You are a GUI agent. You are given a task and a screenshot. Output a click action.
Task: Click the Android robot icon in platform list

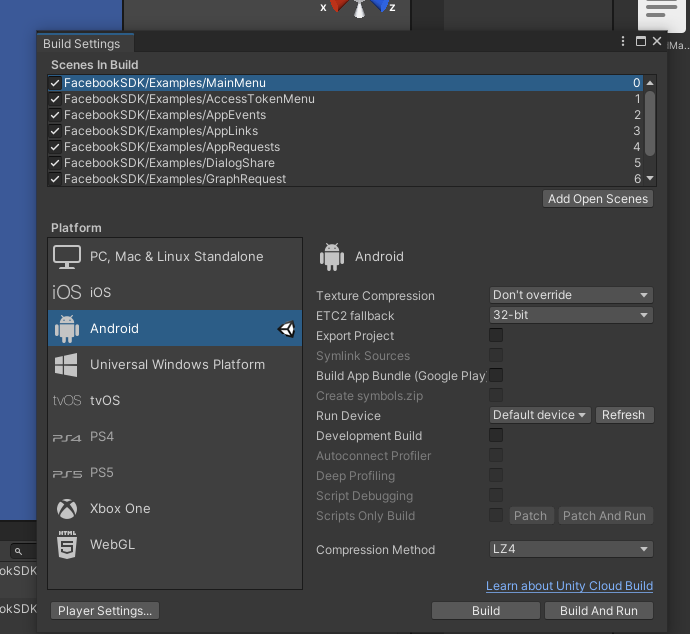[67, 329]
